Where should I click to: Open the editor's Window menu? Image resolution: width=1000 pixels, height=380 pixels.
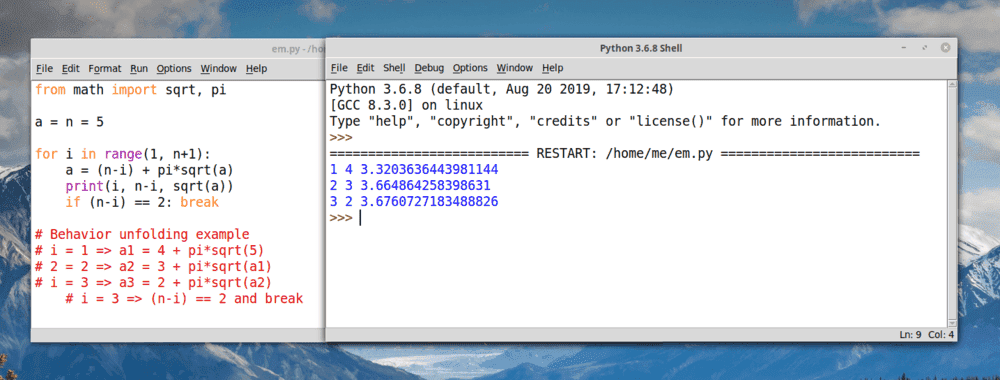click(218, 69)
